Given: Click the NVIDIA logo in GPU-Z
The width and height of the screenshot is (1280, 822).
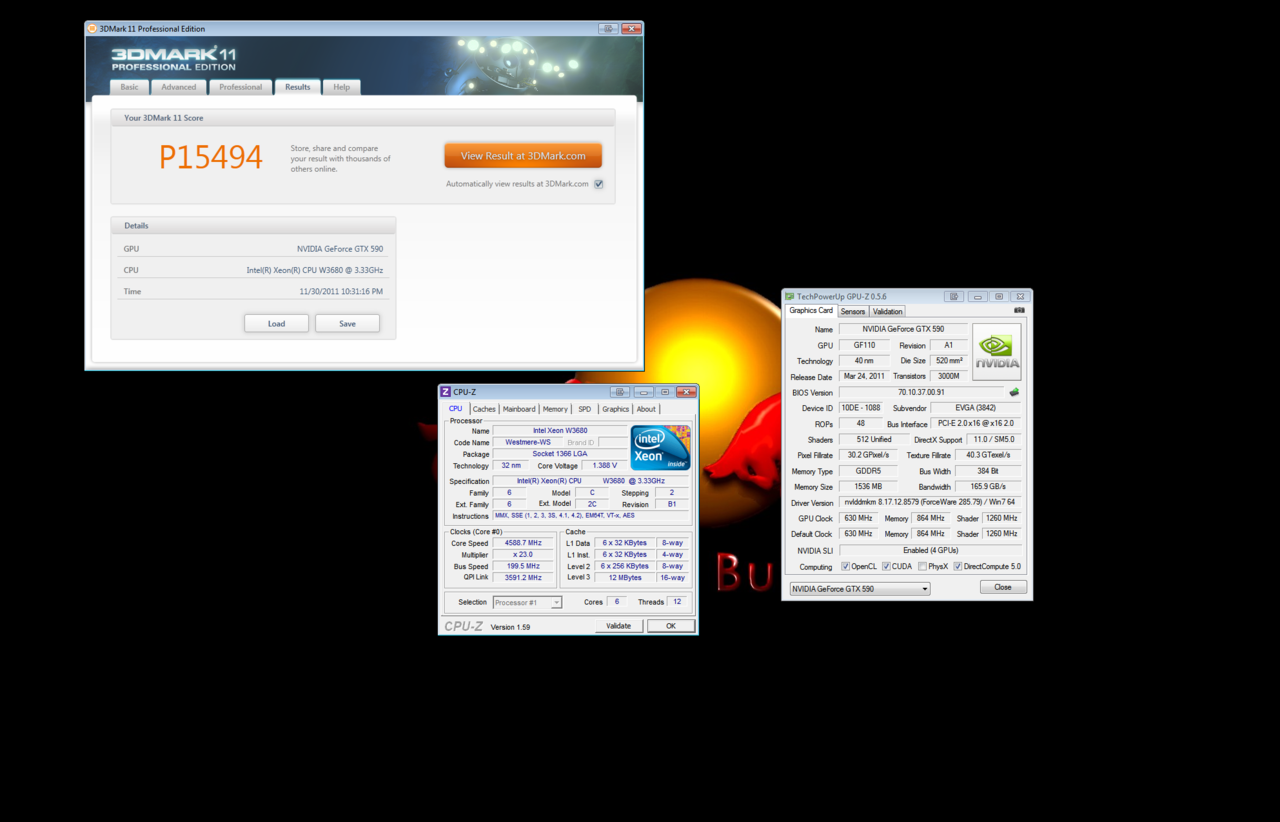Looking at the screenshot, I should coord(997,351).
